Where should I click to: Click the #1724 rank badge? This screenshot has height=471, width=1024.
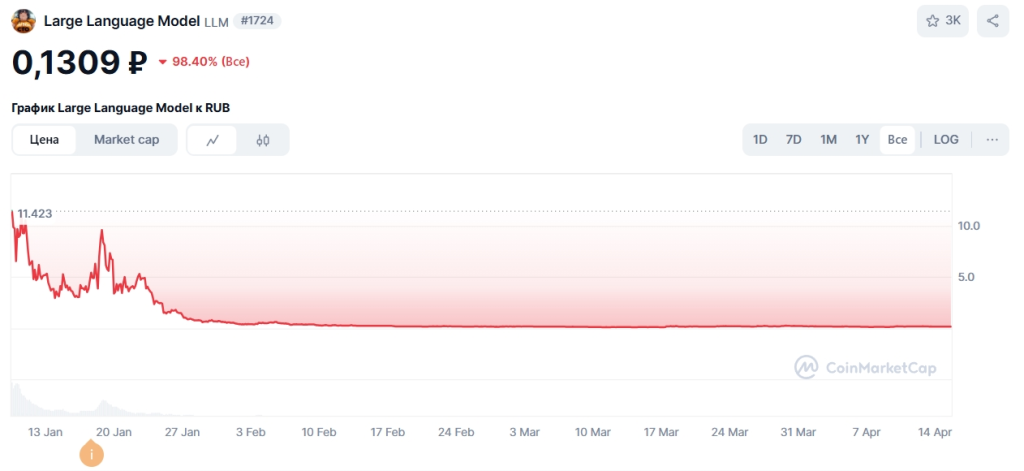point(257,21)
